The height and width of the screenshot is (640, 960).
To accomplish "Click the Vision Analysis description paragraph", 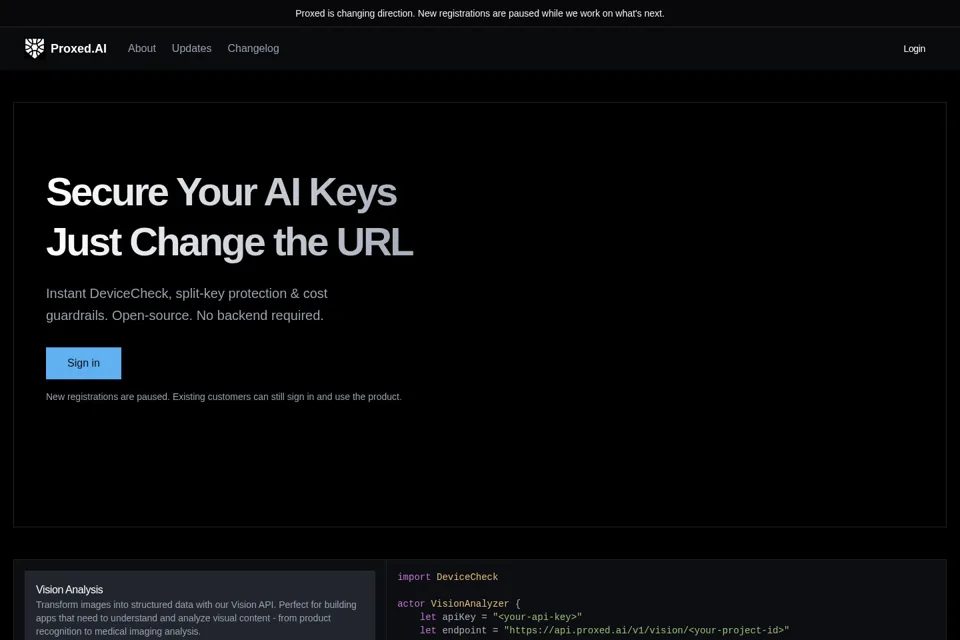I will click(x=196, y=618).
